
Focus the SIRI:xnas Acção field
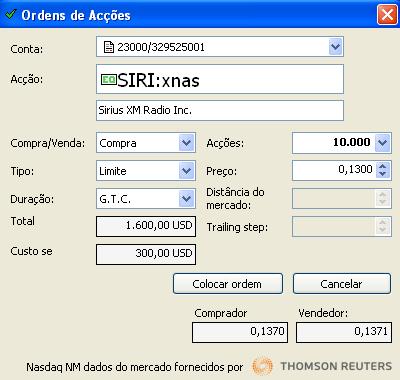point(220,79)
